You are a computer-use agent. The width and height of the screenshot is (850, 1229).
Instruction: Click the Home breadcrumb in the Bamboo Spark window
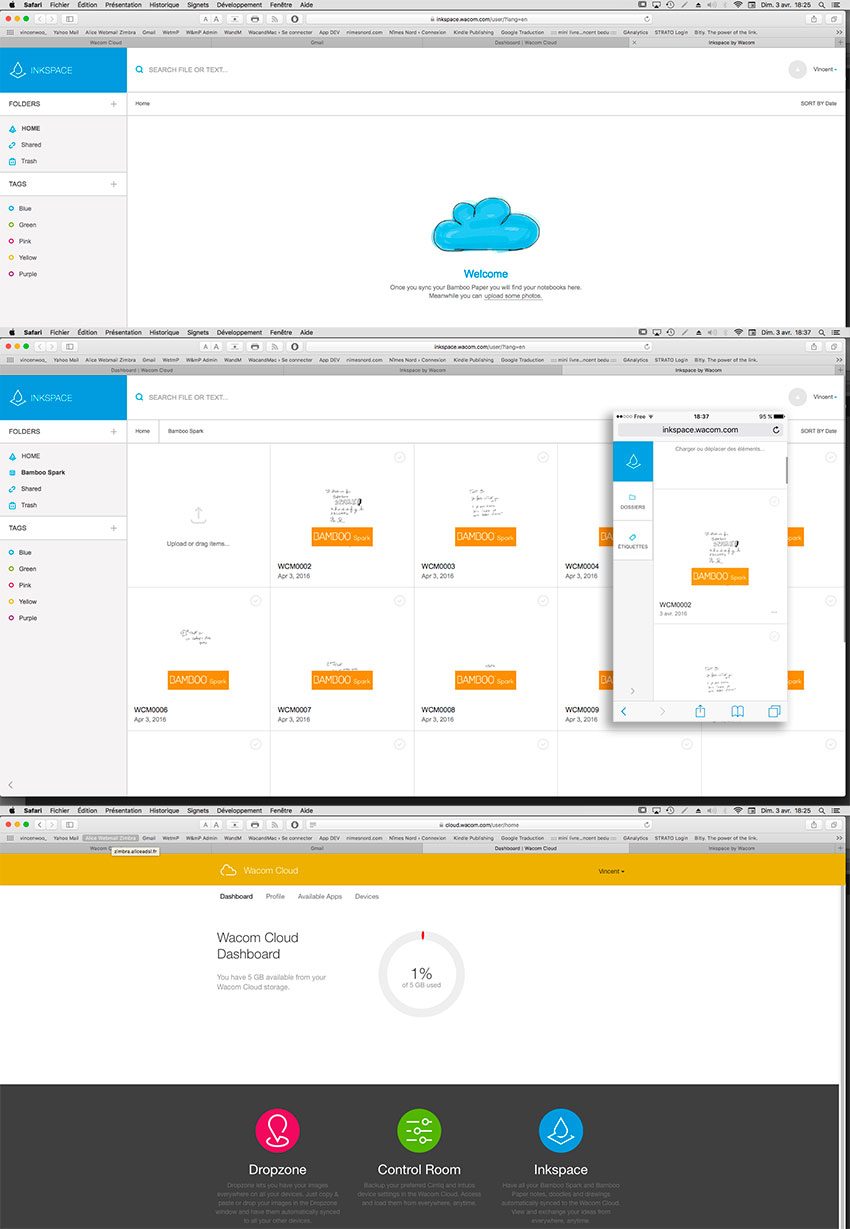143,431
